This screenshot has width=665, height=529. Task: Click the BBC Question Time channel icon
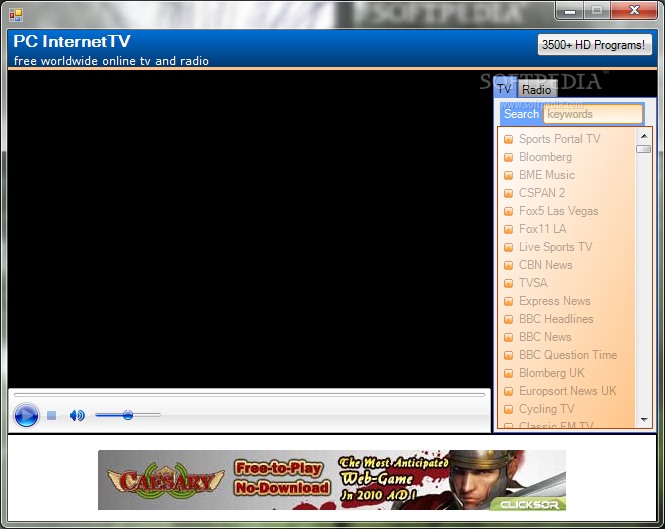click(x=508, y=355)
